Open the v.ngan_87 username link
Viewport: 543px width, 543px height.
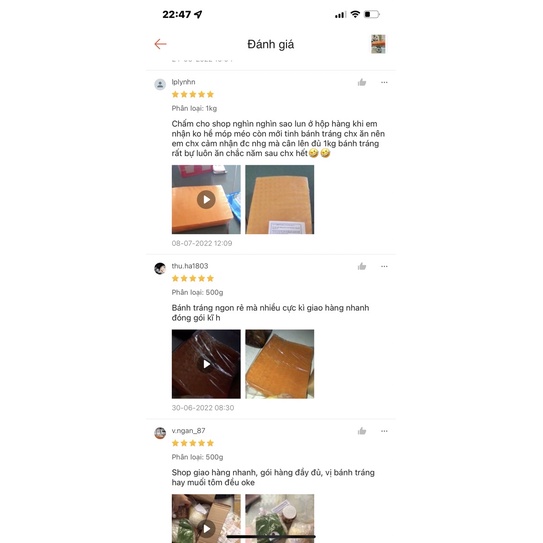(x=188, y=431)
